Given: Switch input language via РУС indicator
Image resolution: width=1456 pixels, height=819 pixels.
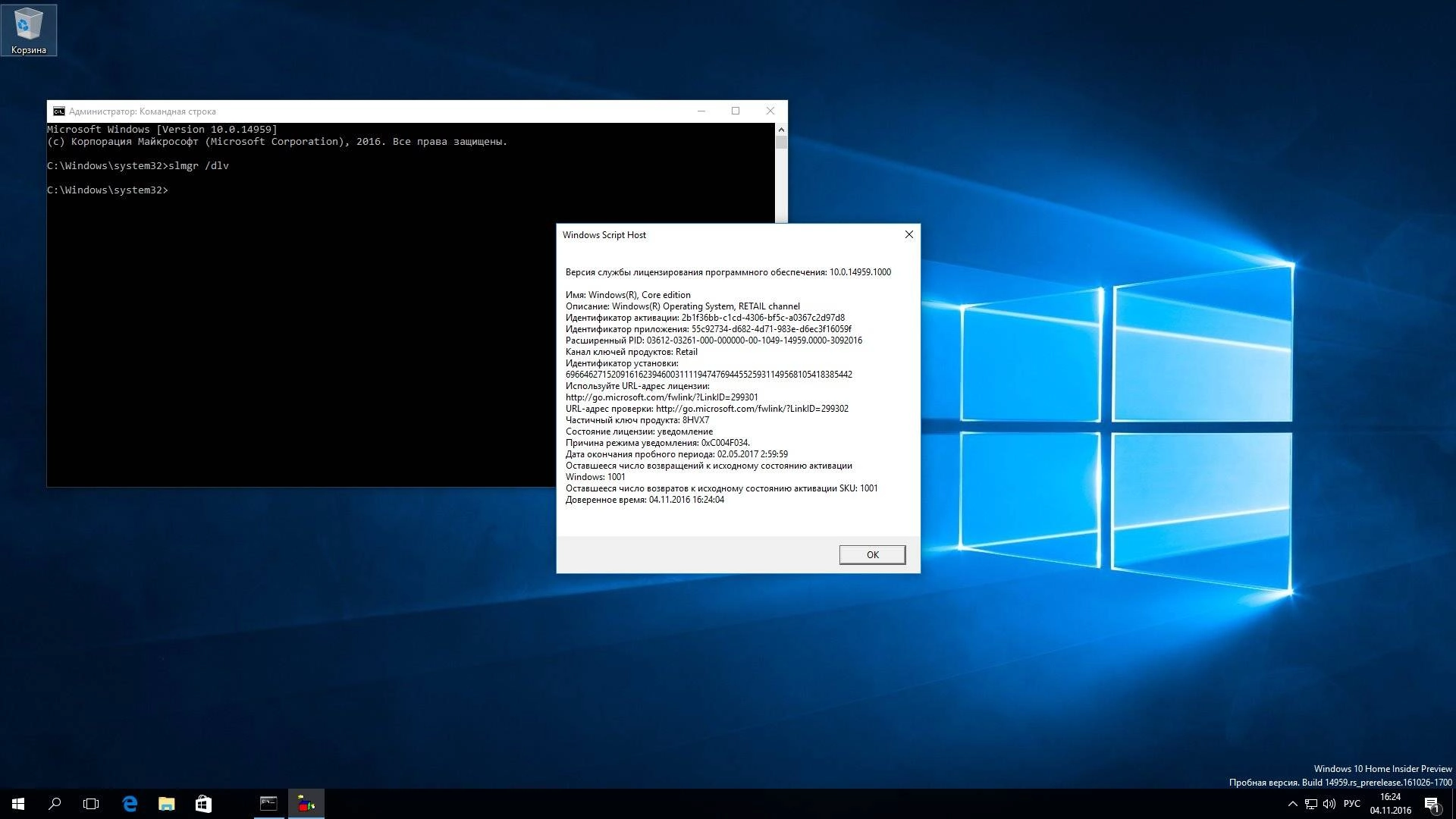Looking at the screenshot, I should pos(1351,804).
